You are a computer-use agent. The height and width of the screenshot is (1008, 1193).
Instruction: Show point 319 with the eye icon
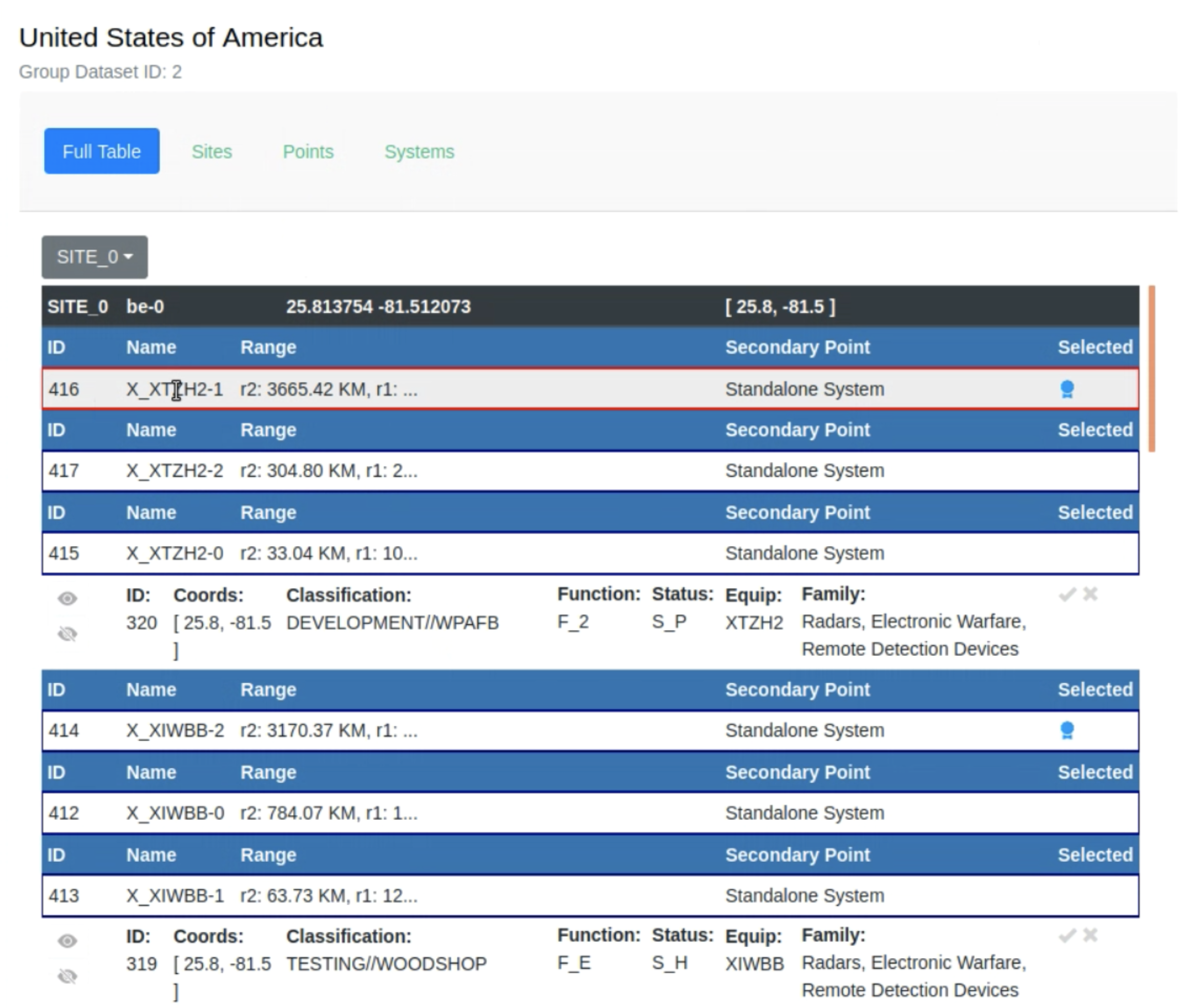click(x=67, y=941)
